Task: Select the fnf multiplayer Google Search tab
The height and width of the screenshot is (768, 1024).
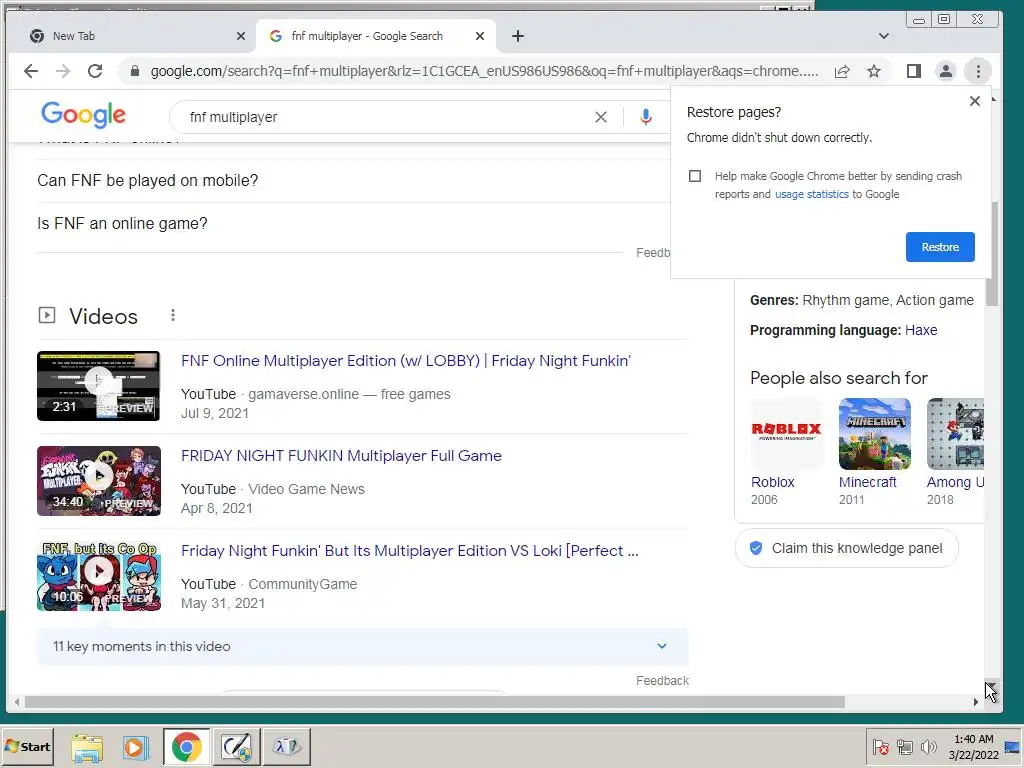Action: [x=376, y=36]
